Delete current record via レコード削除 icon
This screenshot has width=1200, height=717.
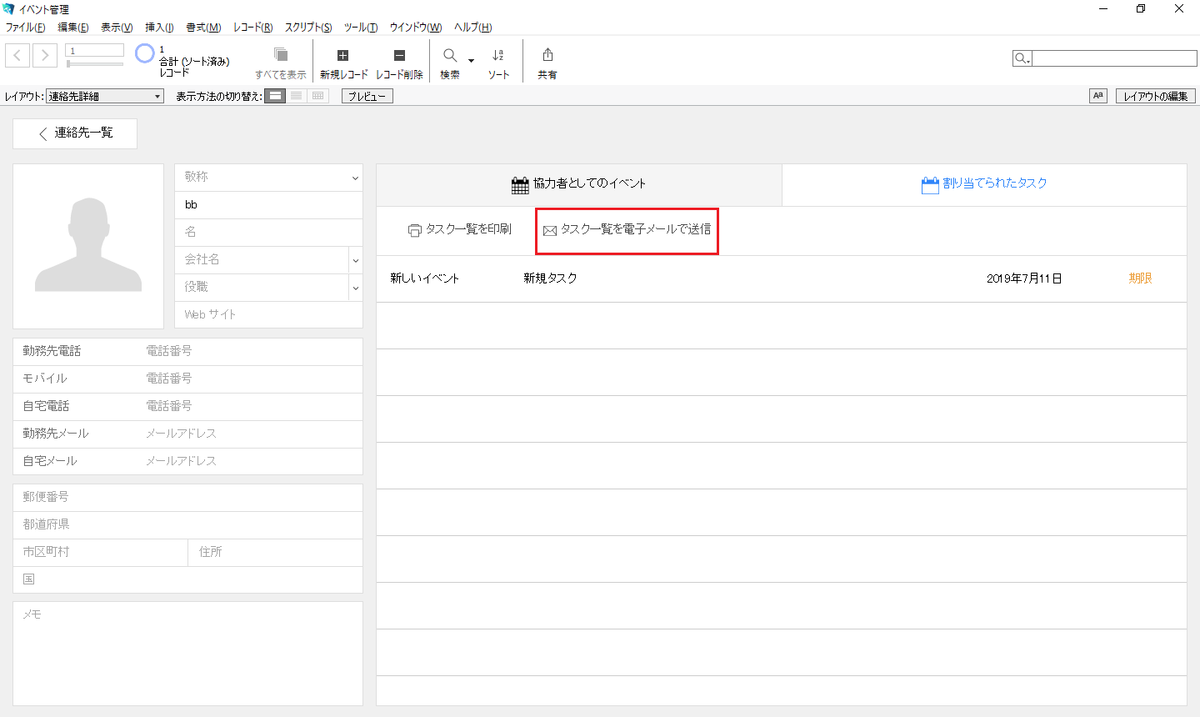[399, 55]
